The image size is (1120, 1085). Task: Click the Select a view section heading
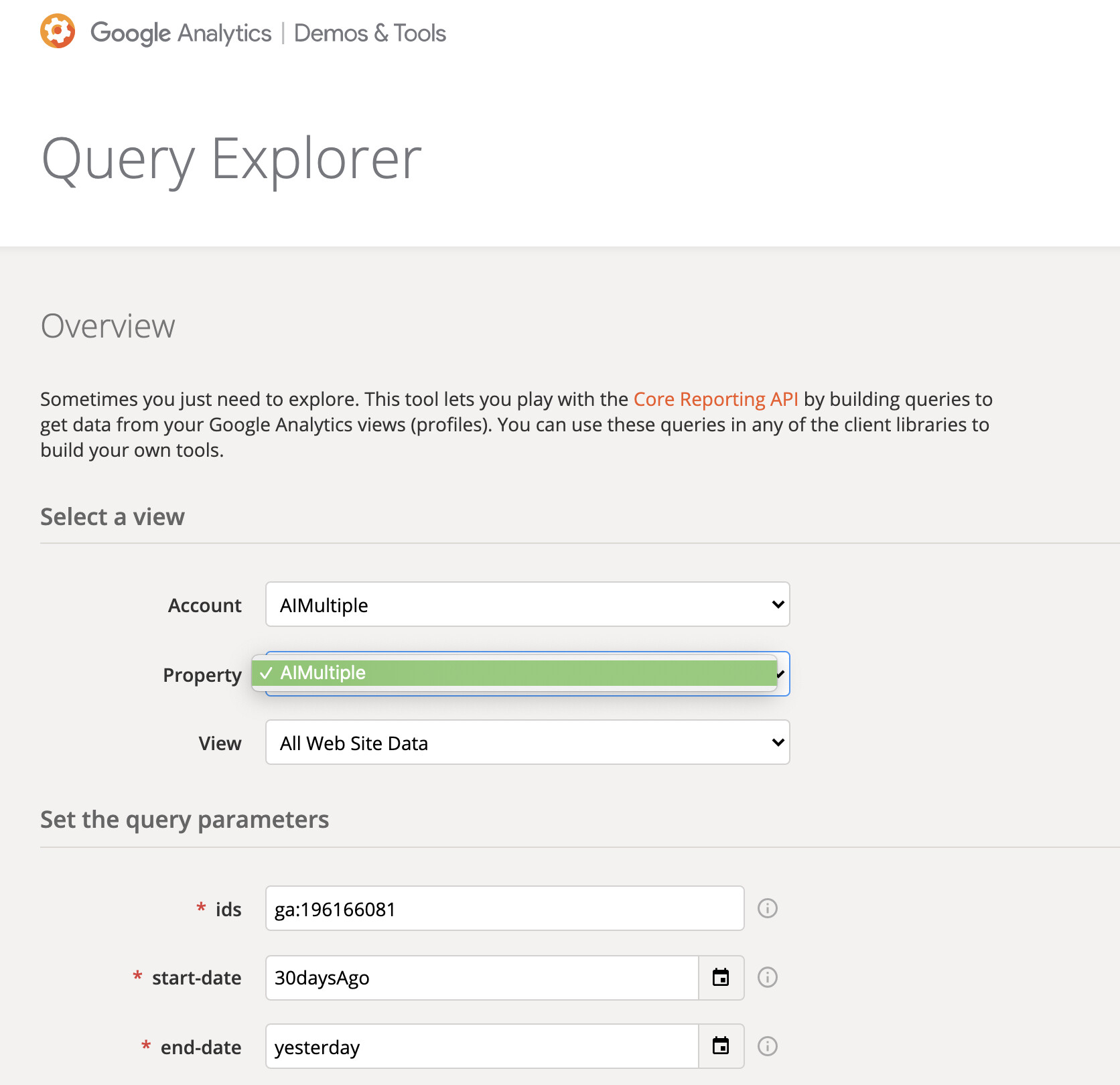pyautogui.click(x=113, y=516)
